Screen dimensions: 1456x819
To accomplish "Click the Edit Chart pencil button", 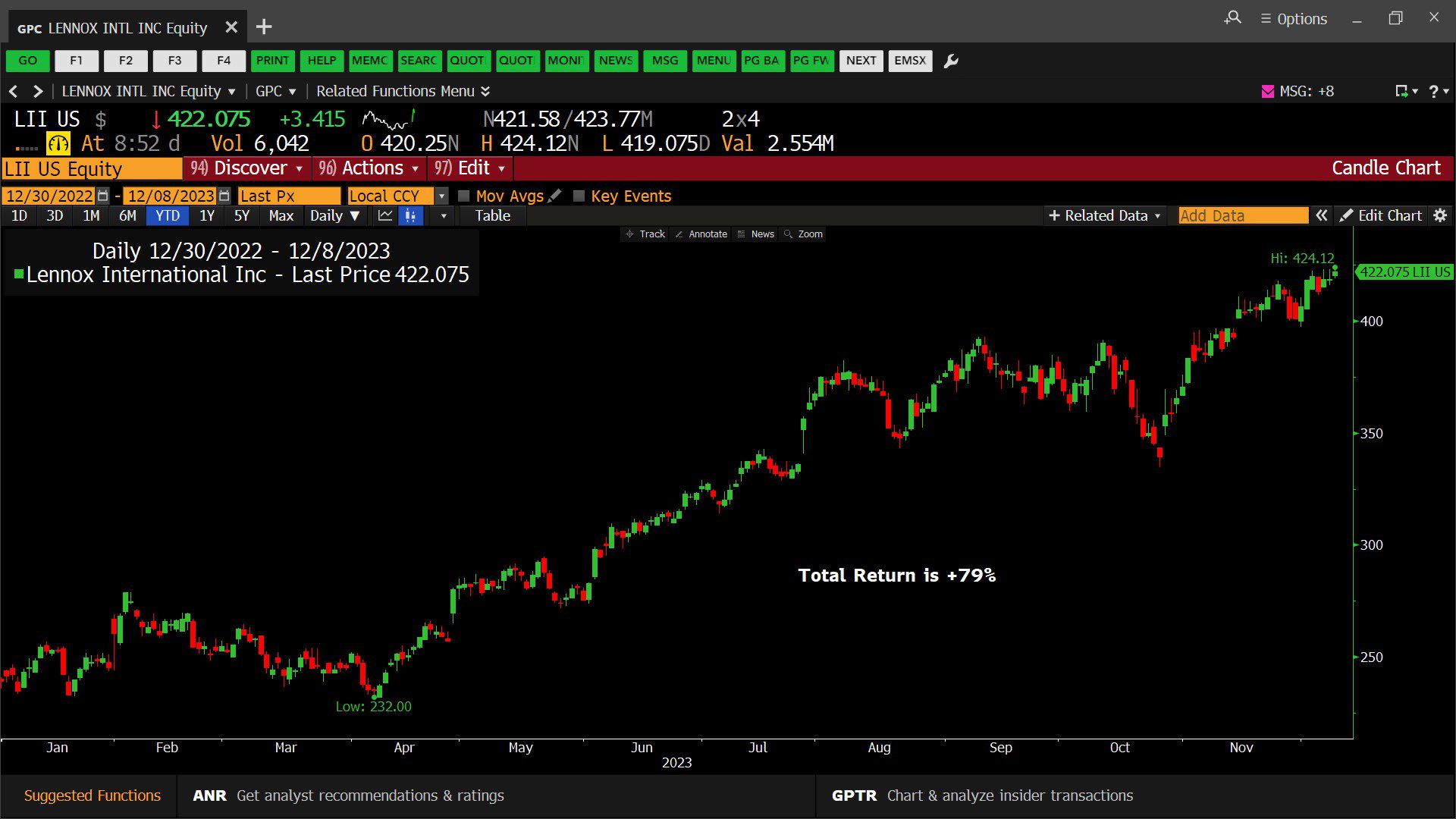I will pyautogui.click(x=1380, y=215).
